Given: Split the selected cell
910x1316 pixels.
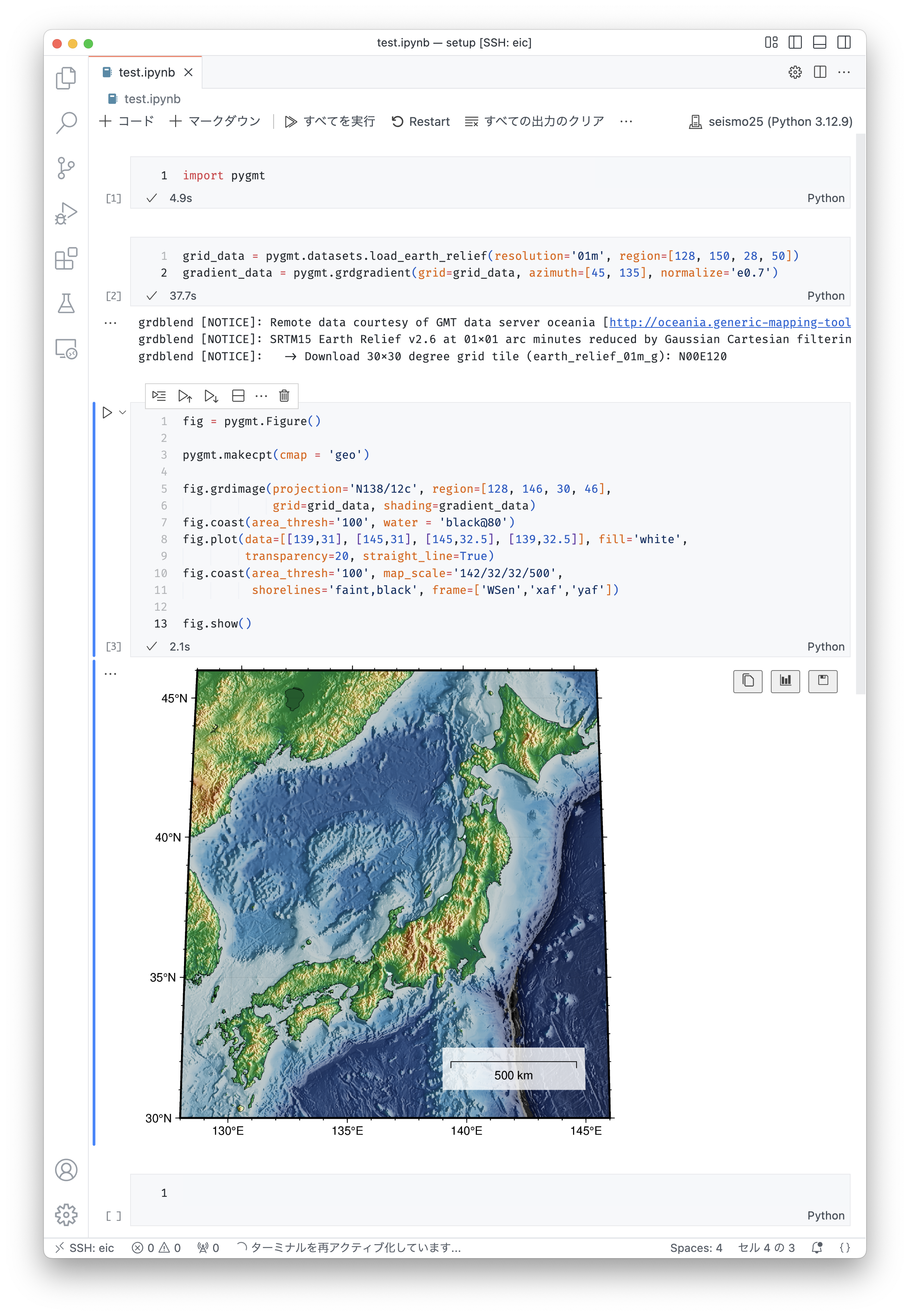Looking at the screenshot, I should (238, 395).
